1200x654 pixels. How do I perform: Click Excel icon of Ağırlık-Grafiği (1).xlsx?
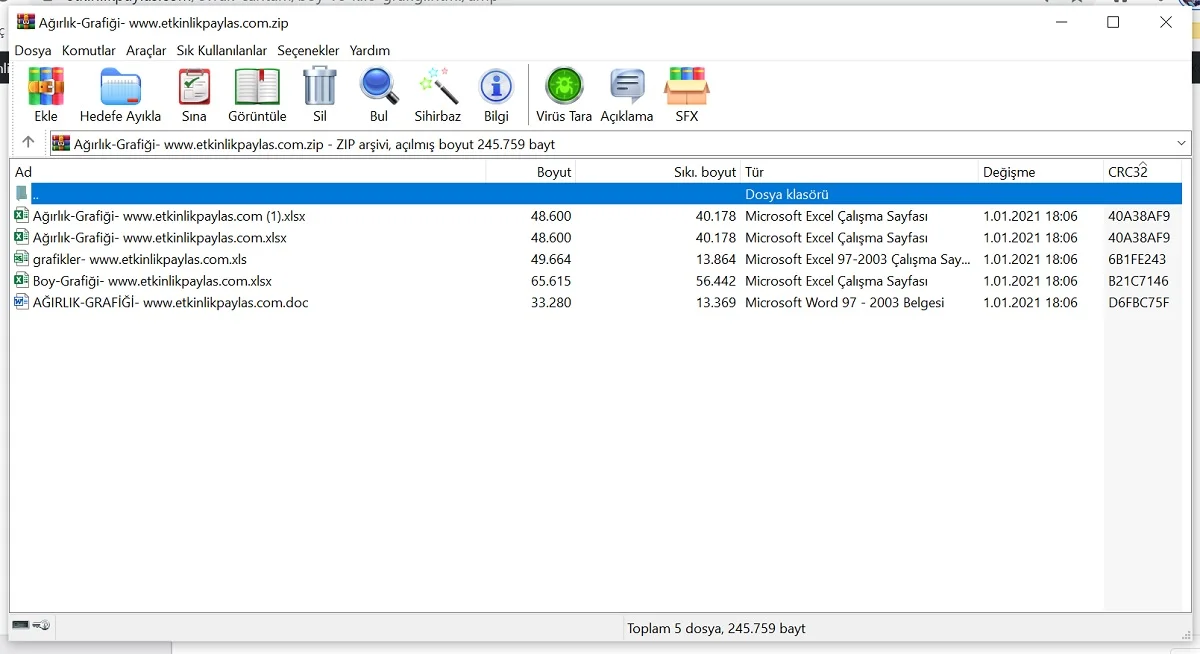coord(21,216)
